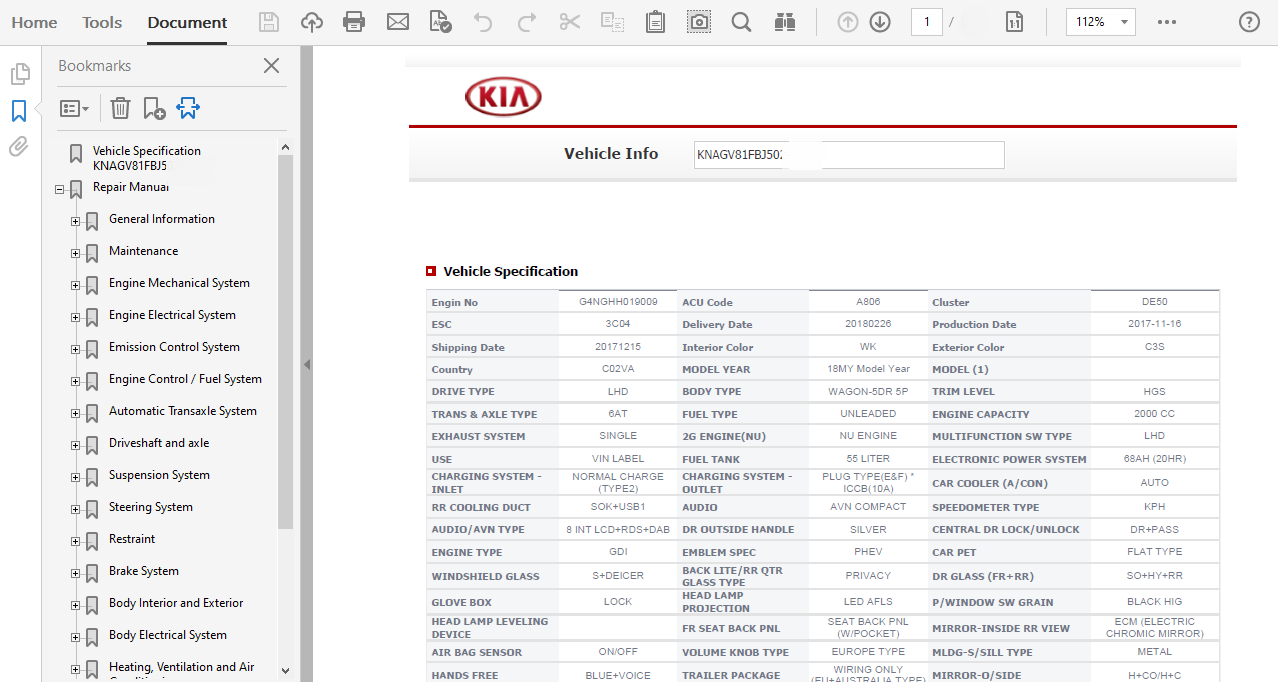The image size is (1278, 682).
Task: Switch to the Home tab
Action: (x=34, y=22)
